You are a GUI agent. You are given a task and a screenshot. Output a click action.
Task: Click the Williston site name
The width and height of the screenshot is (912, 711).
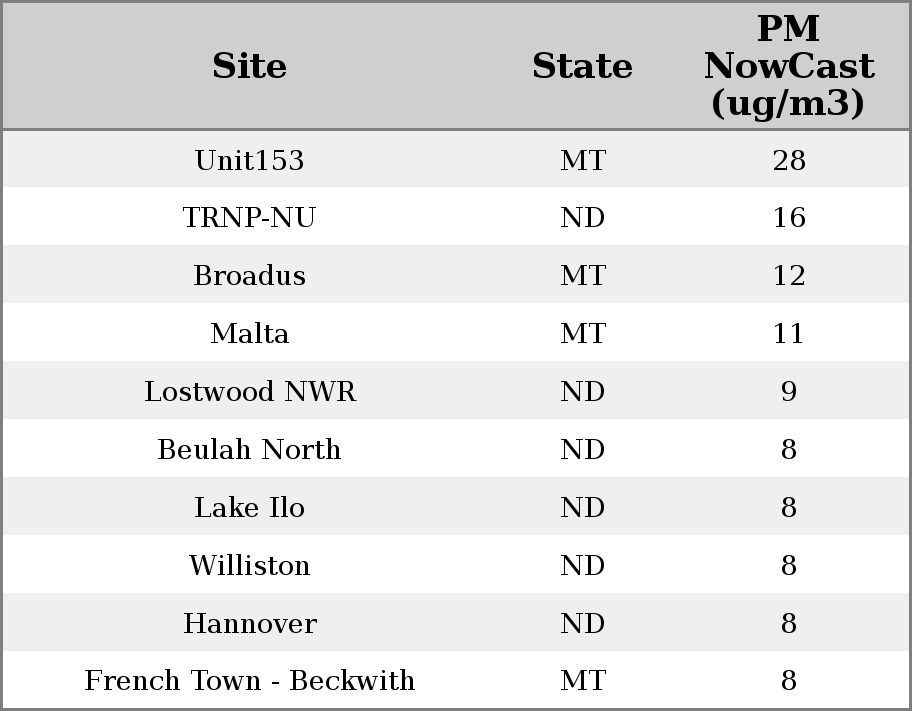249,566
